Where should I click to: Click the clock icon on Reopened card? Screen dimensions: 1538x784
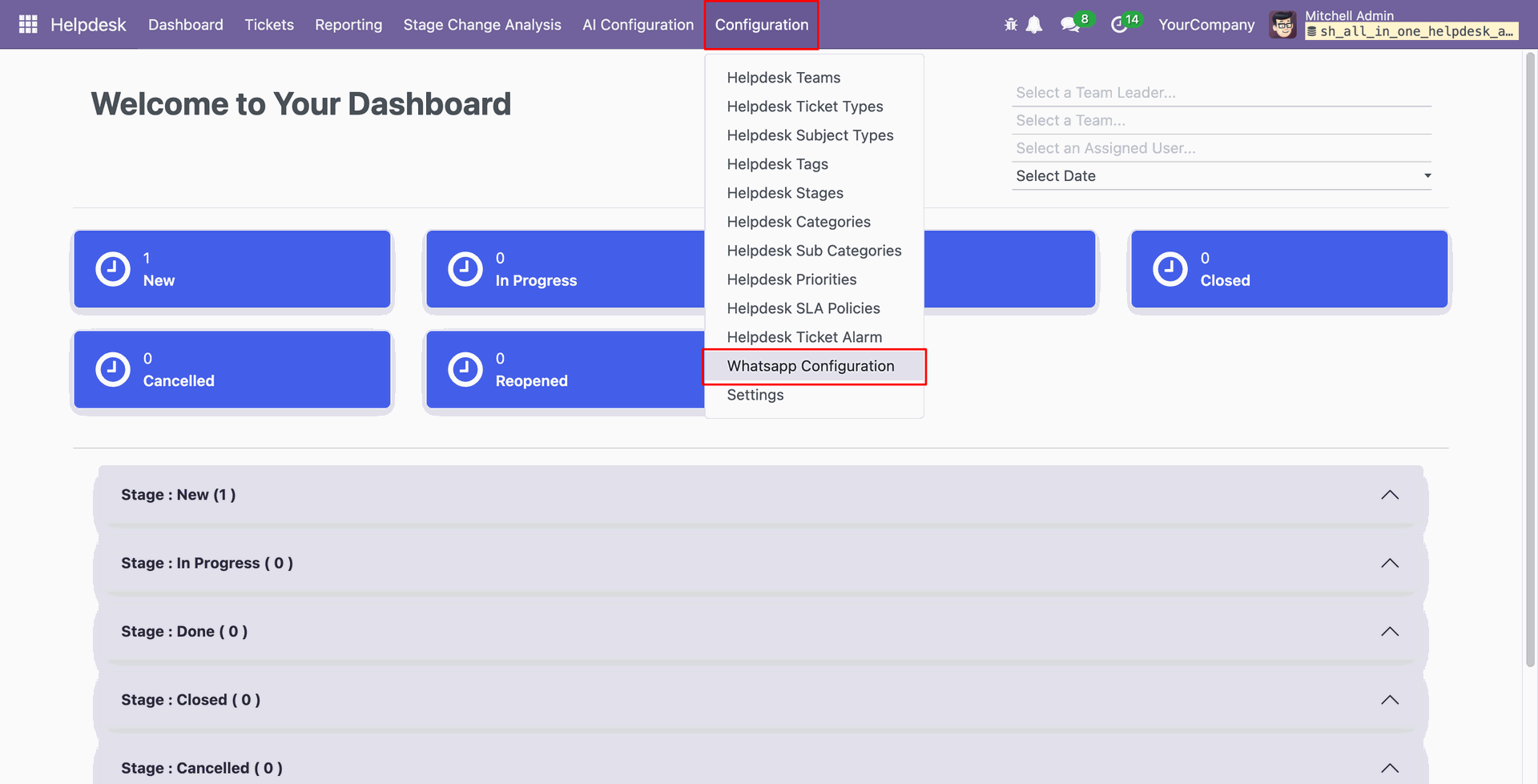[465, 370]
